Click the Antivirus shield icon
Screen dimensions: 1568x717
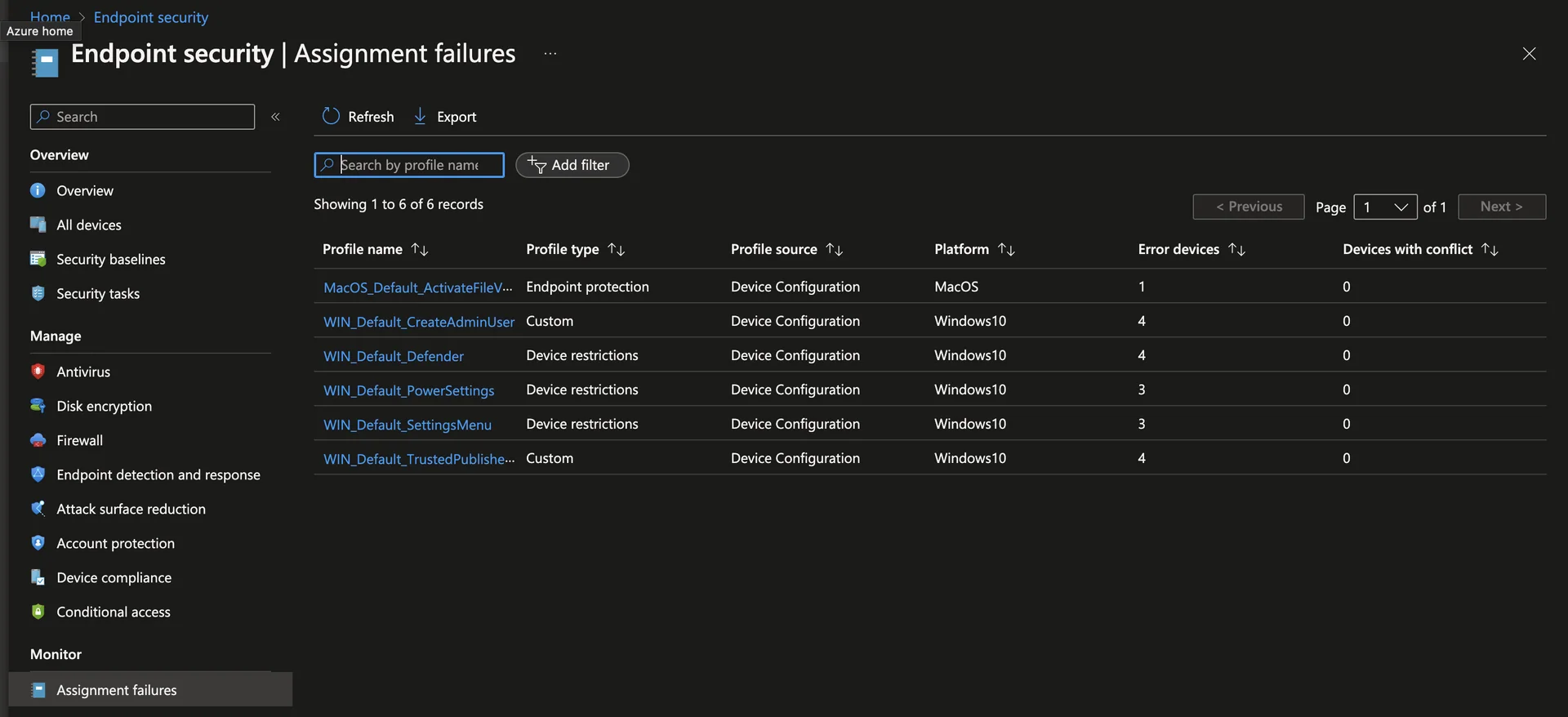click(x=38, y=372)
